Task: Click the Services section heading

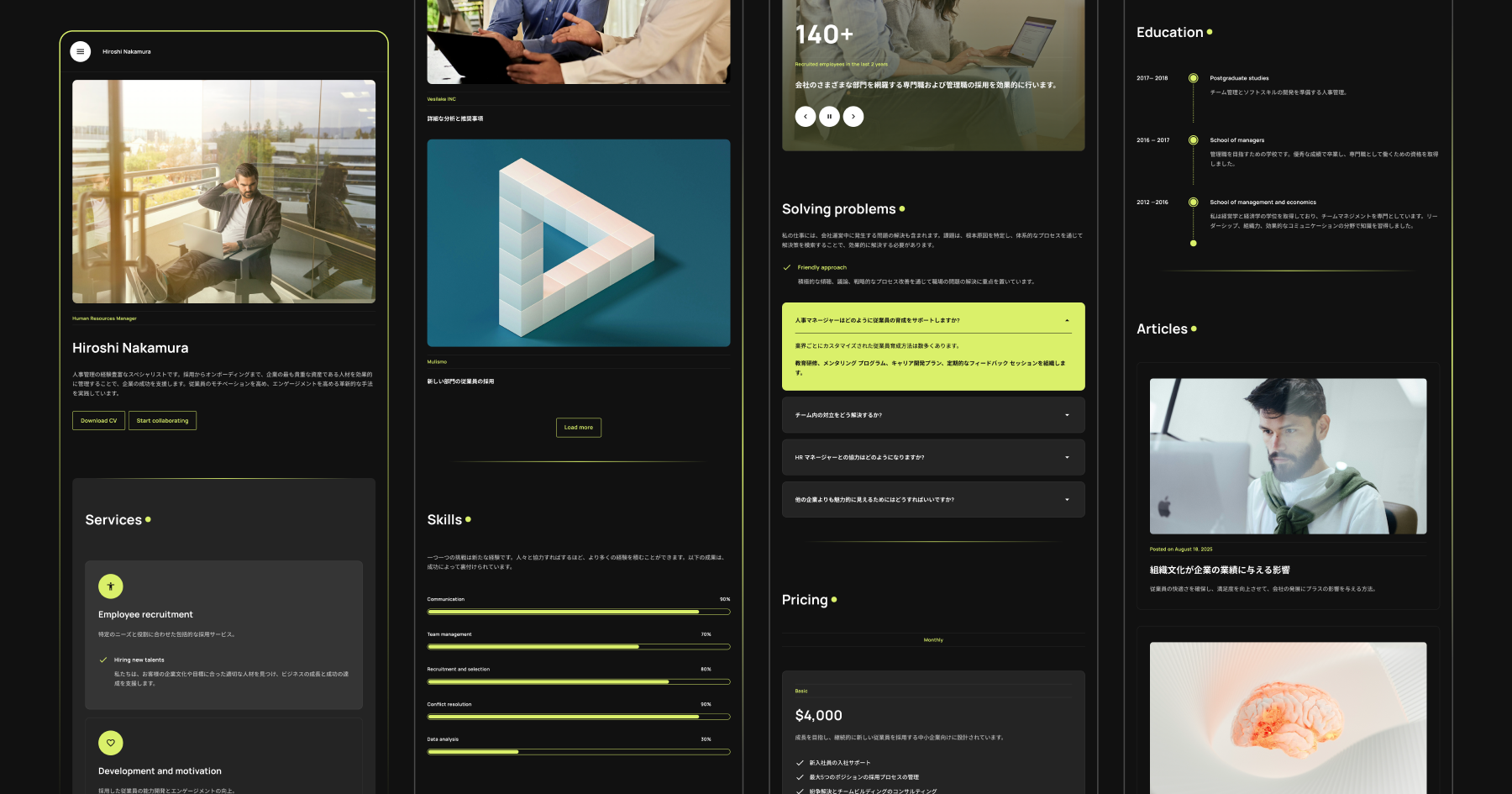Action: 113,520
